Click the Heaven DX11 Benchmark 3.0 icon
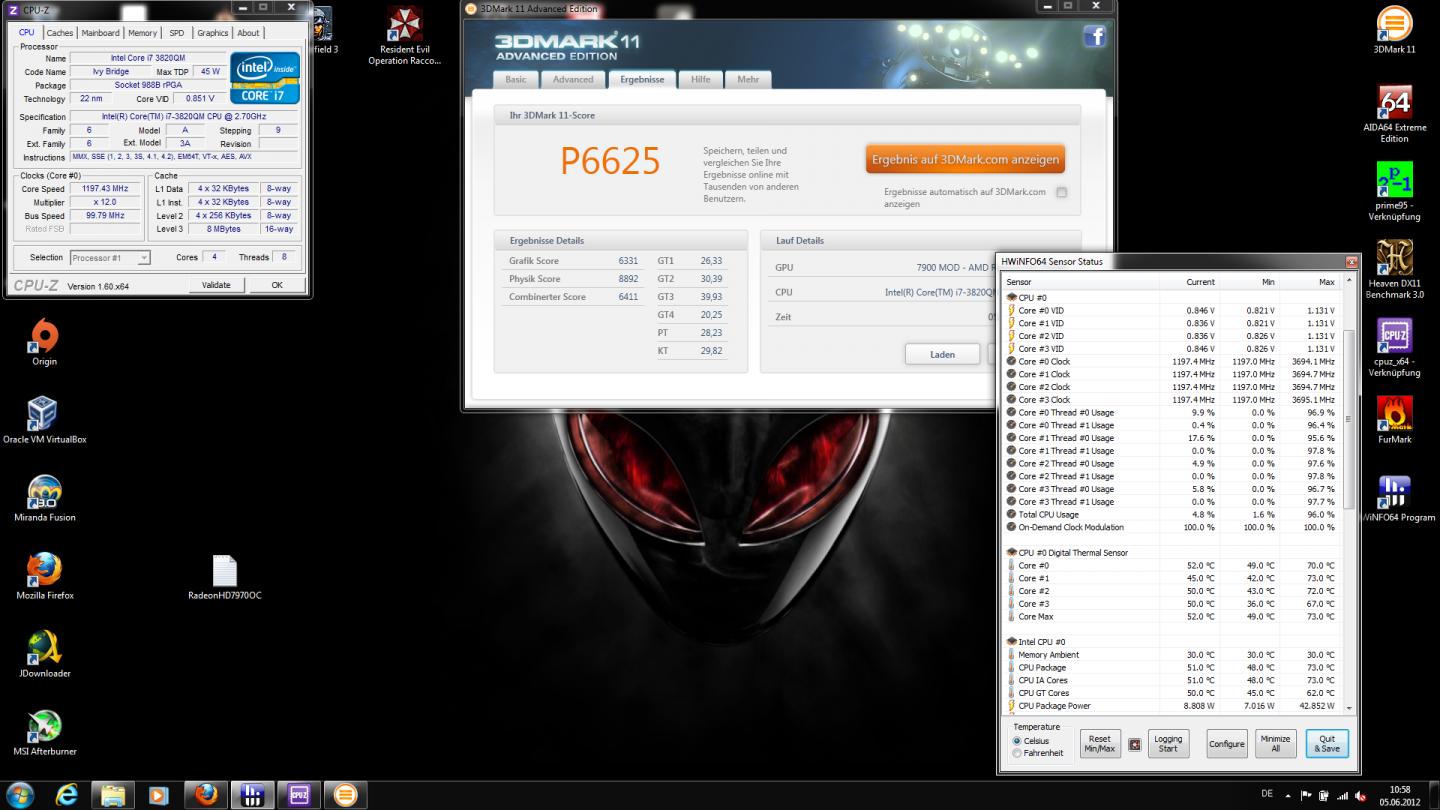 [x=1394, y=270]
